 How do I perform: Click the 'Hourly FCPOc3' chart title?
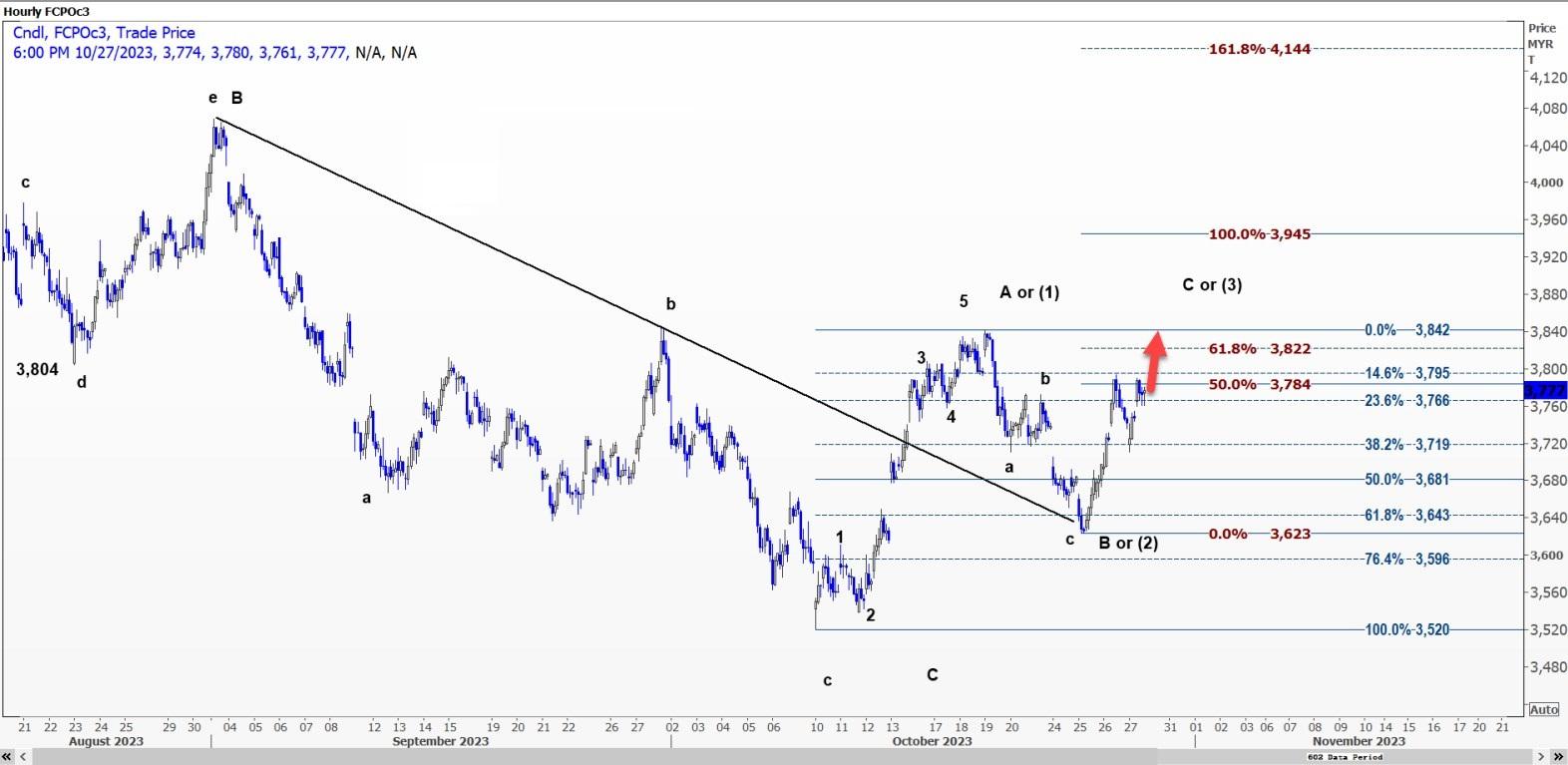[47, 11]
